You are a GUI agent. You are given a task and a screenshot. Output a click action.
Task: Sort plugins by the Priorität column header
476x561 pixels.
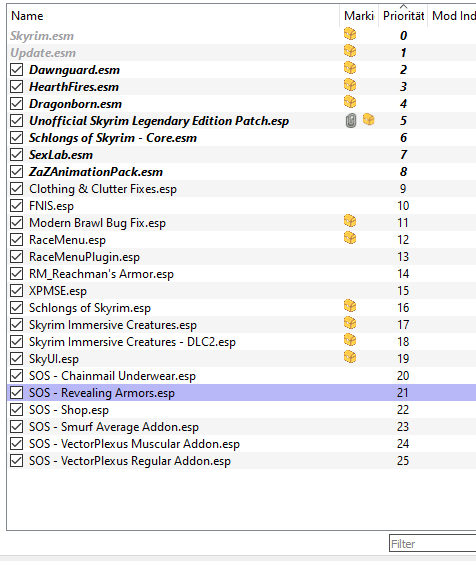[x=403, y=16]
